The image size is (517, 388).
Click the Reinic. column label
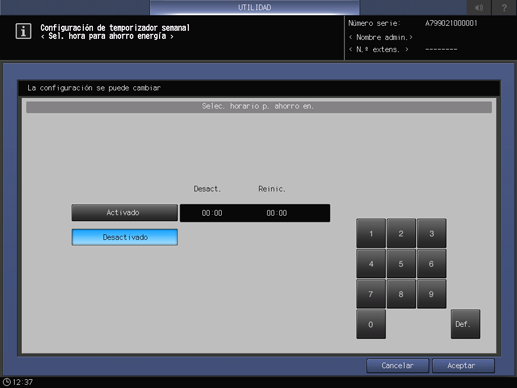click(272, 189)
